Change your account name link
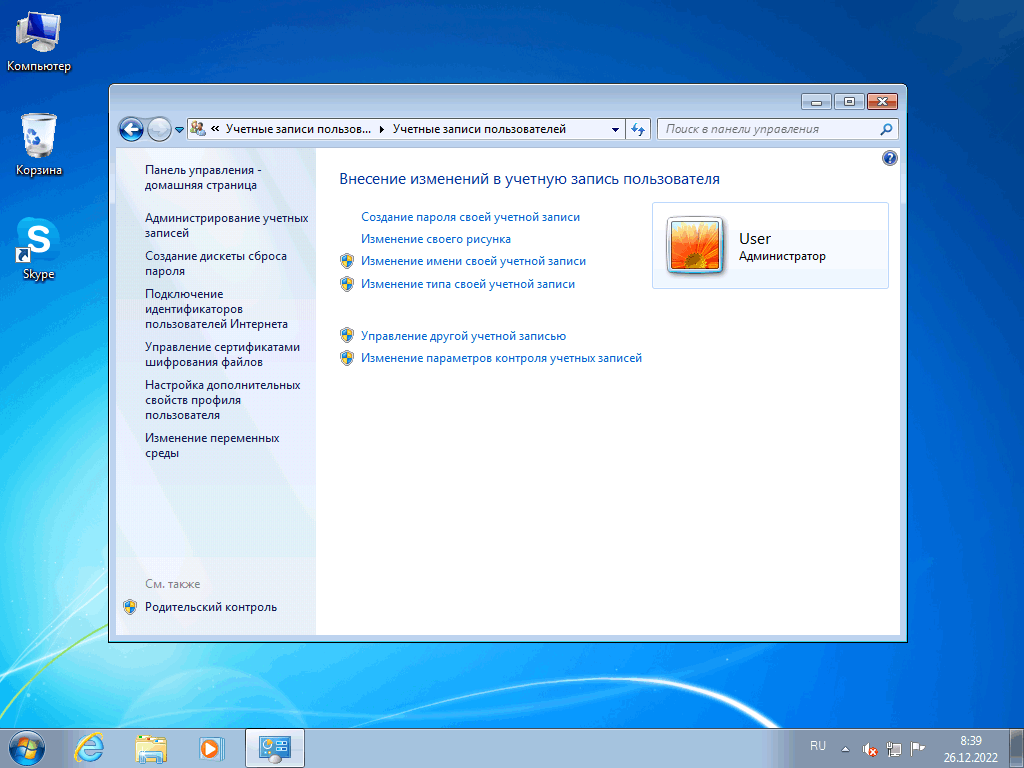Screen dimensions: 1024x768 tap(473, 261)
